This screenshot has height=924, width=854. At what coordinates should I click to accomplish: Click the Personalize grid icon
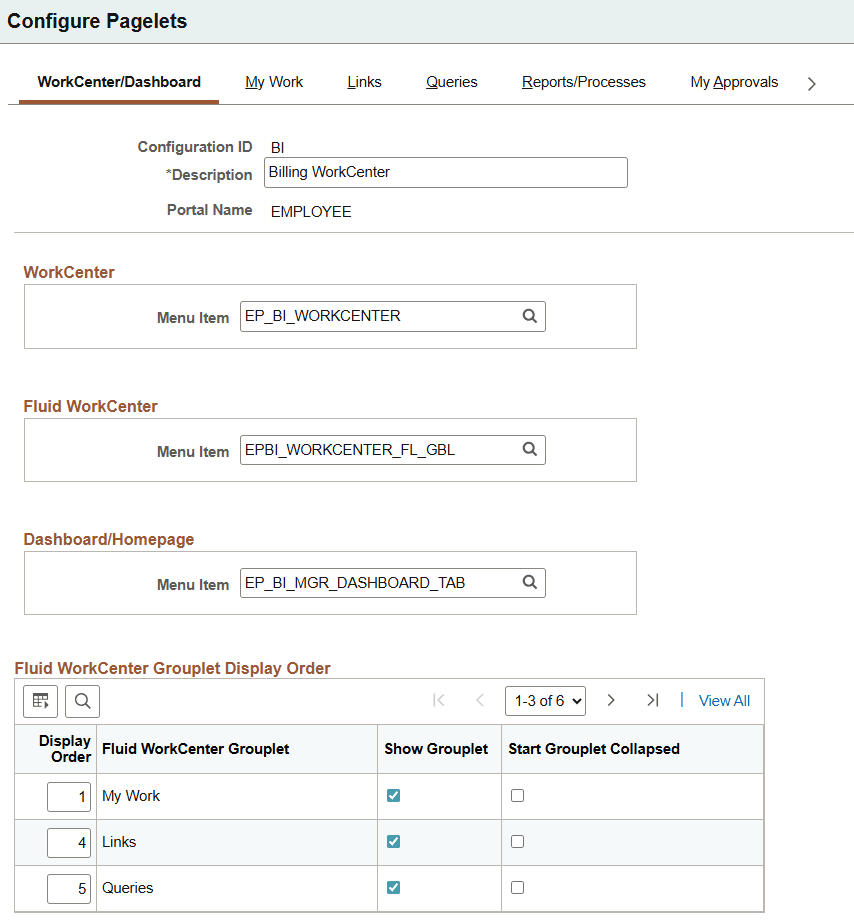(40, 701)
